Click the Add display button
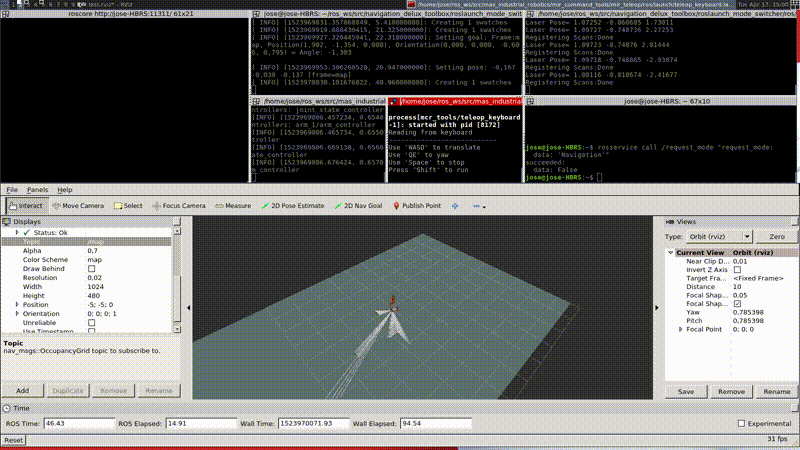The height and width of the screenshot is (450, 800). 22,391
